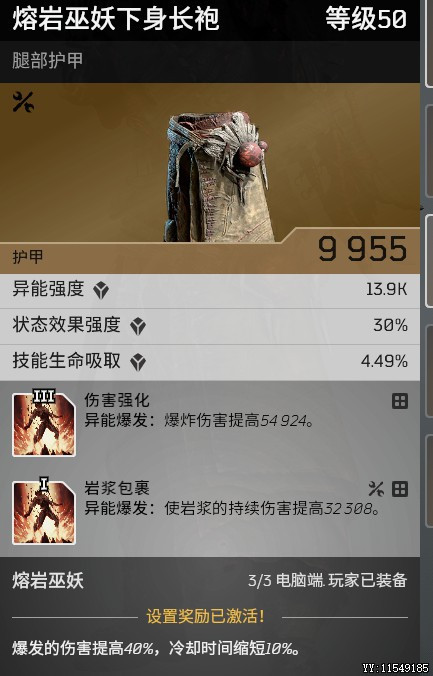Click the 腿部护甲 item type label
This screenshot has width=433, height=676.
pyautogui.click(x=47, y=60)
